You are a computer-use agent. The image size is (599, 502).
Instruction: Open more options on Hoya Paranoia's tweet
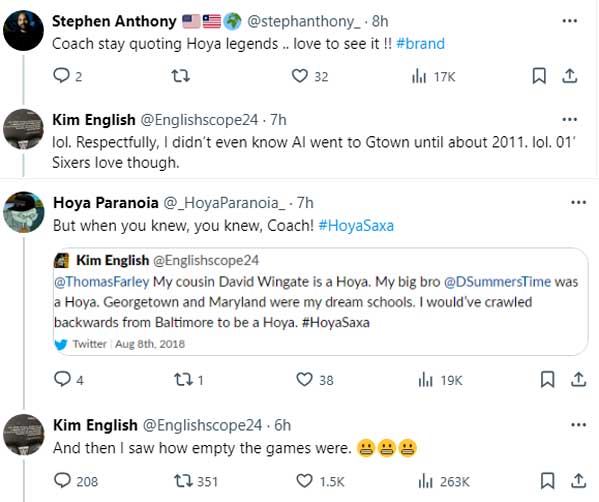[x=578, y=202]
